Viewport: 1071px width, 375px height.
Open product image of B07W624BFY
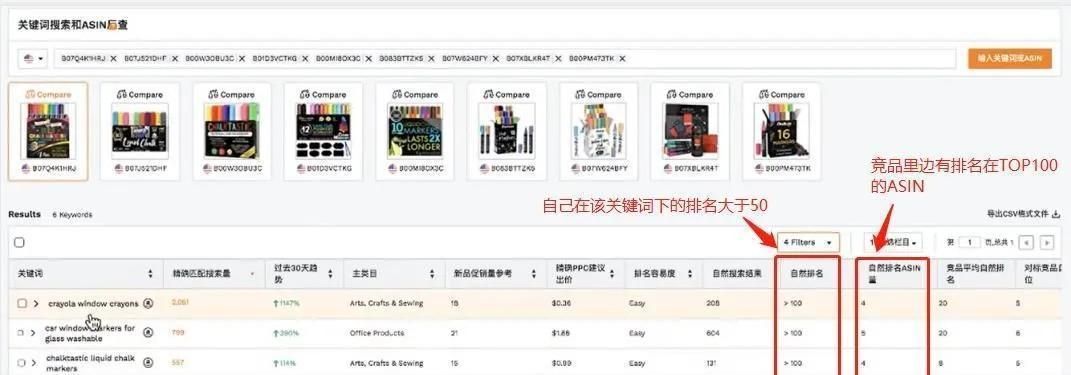point(598,132)
